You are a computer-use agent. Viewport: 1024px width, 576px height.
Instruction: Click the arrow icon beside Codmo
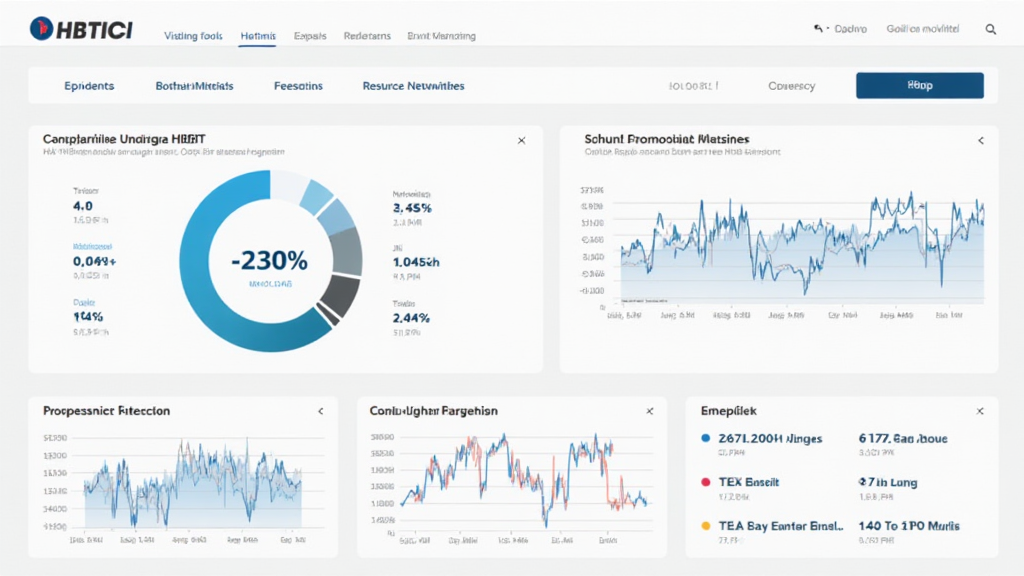(818, 30)
